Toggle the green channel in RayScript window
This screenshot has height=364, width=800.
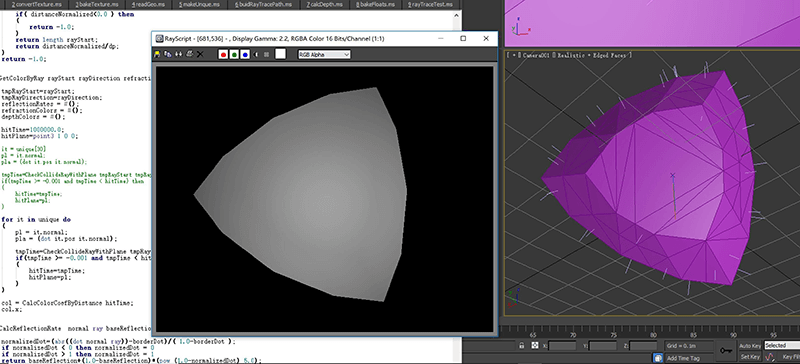(234, 54)
